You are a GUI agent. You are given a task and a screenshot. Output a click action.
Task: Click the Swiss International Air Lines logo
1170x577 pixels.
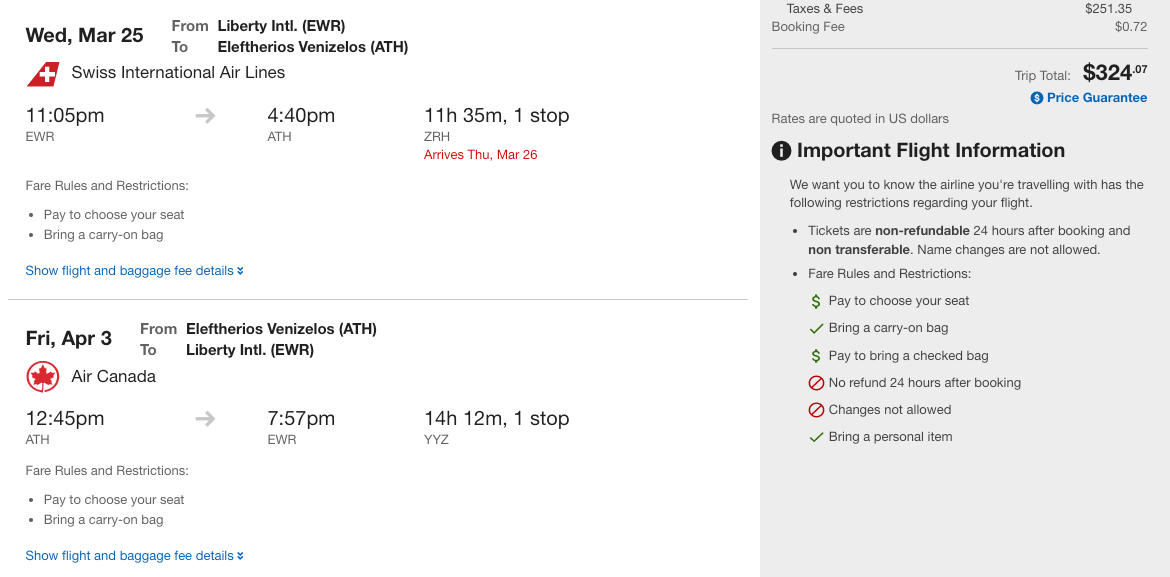(x=43, y=73)
